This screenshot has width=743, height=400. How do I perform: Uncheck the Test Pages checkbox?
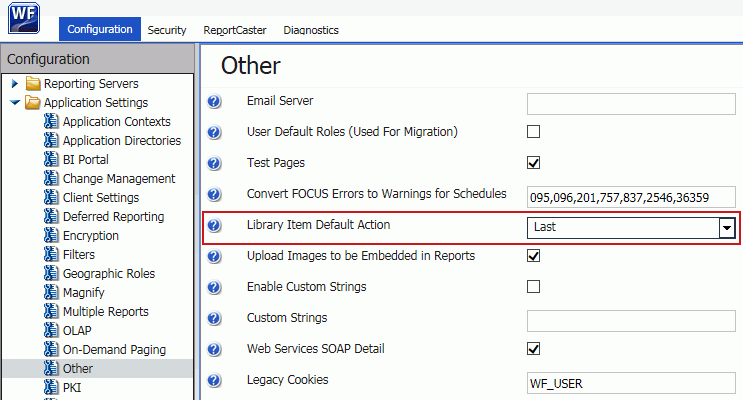click(534, 163)
